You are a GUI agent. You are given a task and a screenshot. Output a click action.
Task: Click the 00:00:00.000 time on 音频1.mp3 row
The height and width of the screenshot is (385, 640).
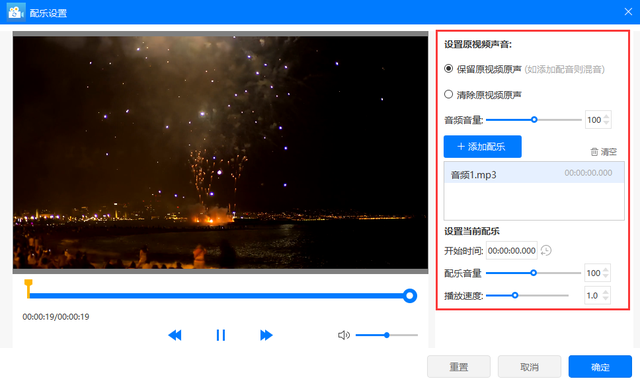(x=588, y=173)
